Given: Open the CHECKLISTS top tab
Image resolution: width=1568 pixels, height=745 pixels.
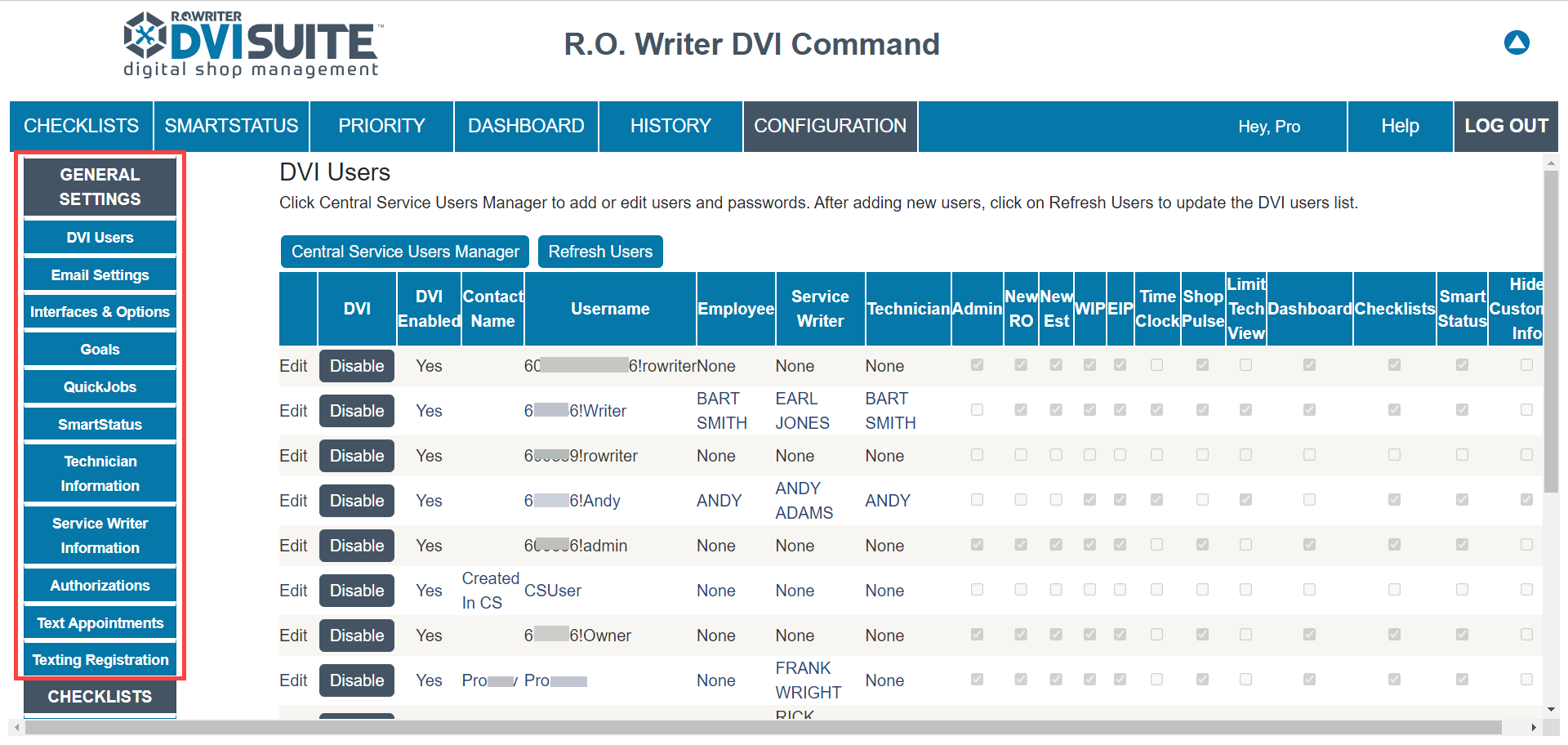Looking at the screenshot, I should (81, 126).
